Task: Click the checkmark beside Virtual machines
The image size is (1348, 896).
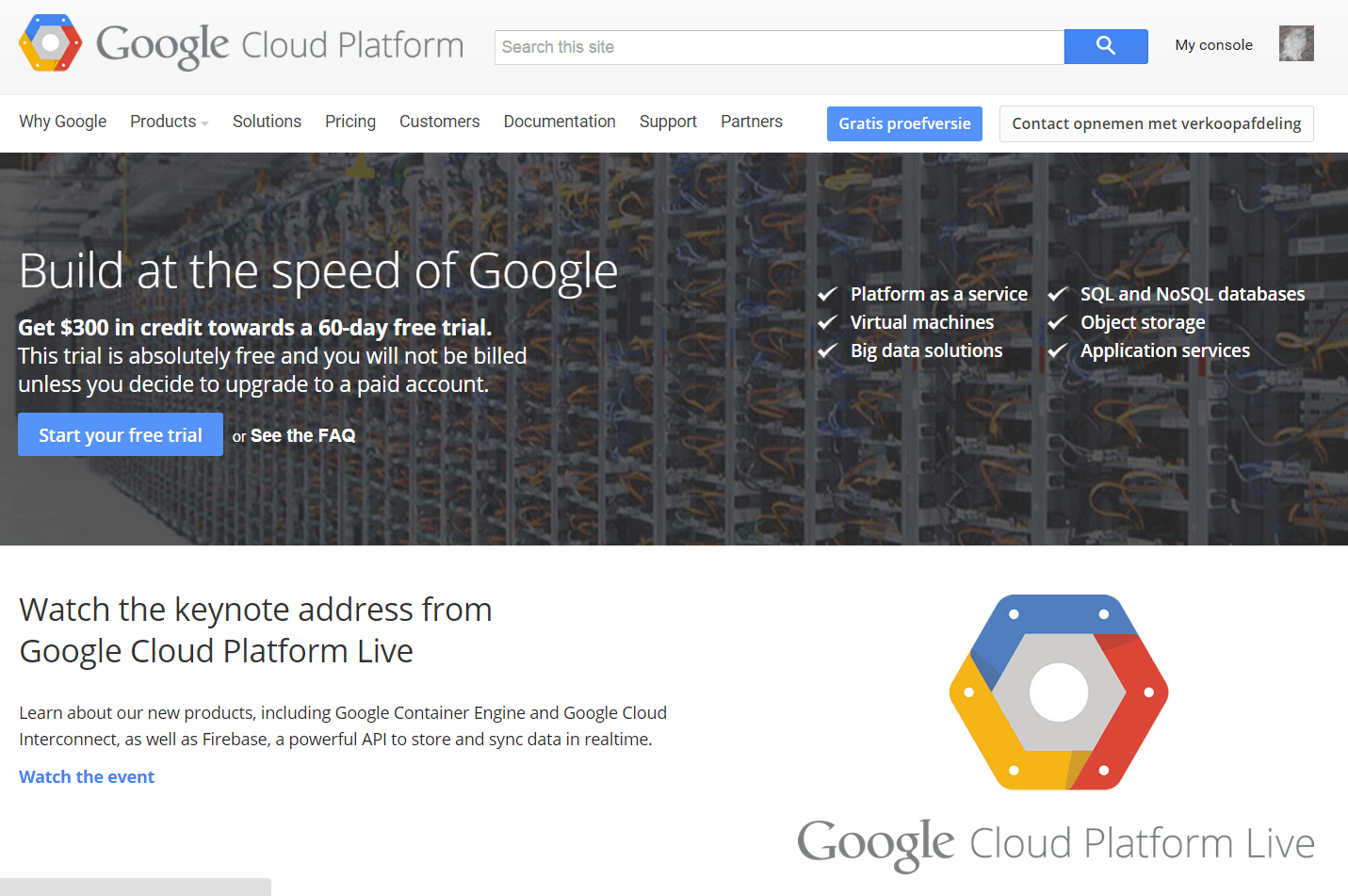Action: click(828, 322)
